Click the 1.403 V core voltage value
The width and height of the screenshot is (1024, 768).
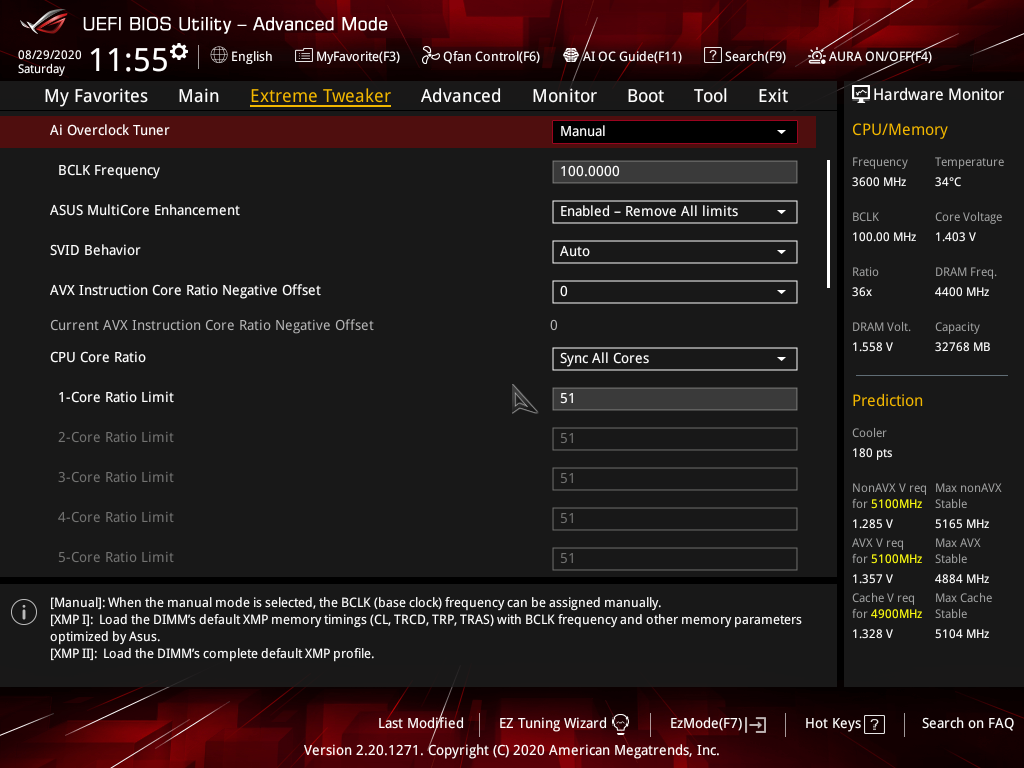[x=955, y=236]
